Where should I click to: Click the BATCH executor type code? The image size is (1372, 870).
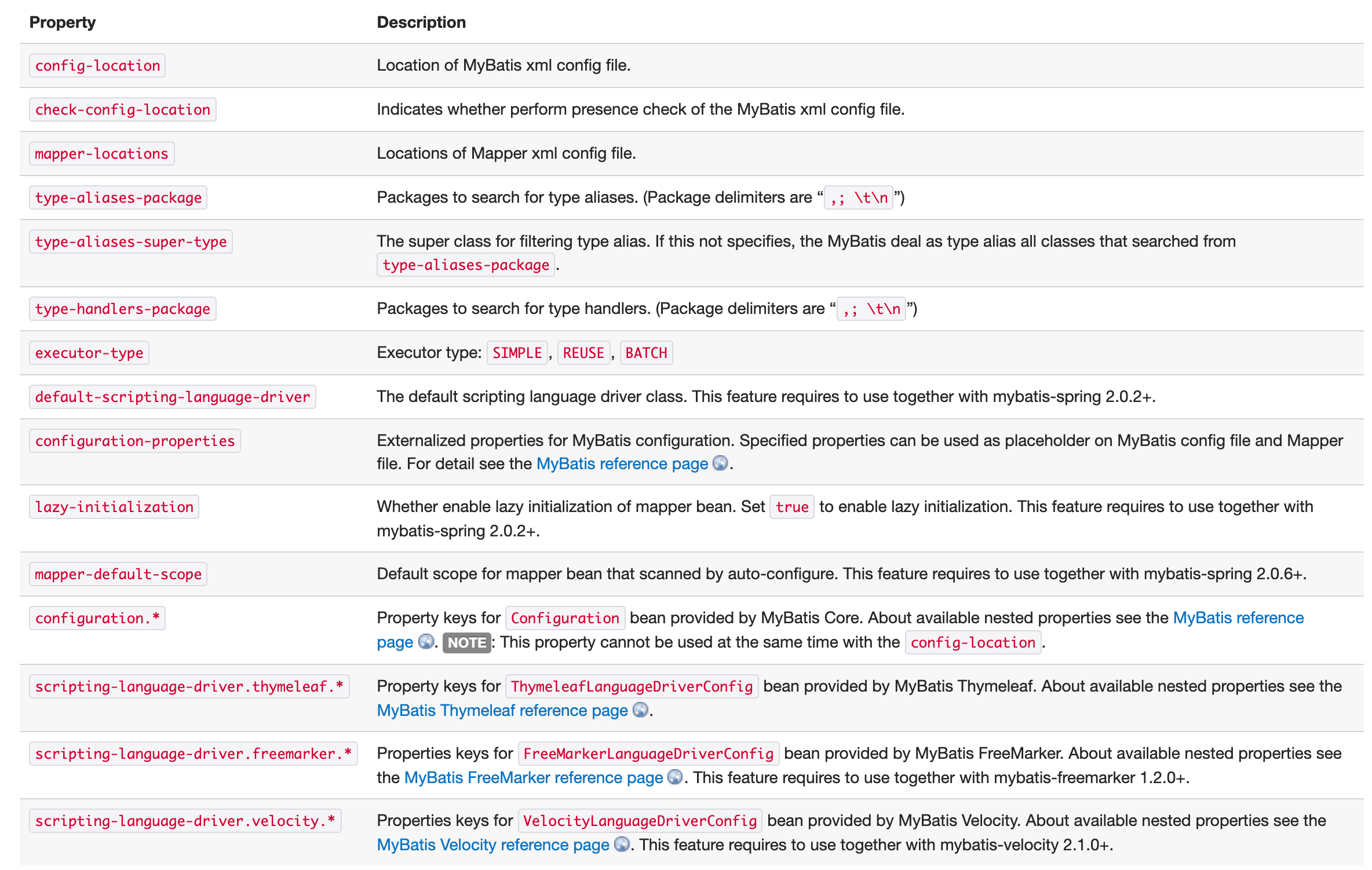(x=646, y=353)
